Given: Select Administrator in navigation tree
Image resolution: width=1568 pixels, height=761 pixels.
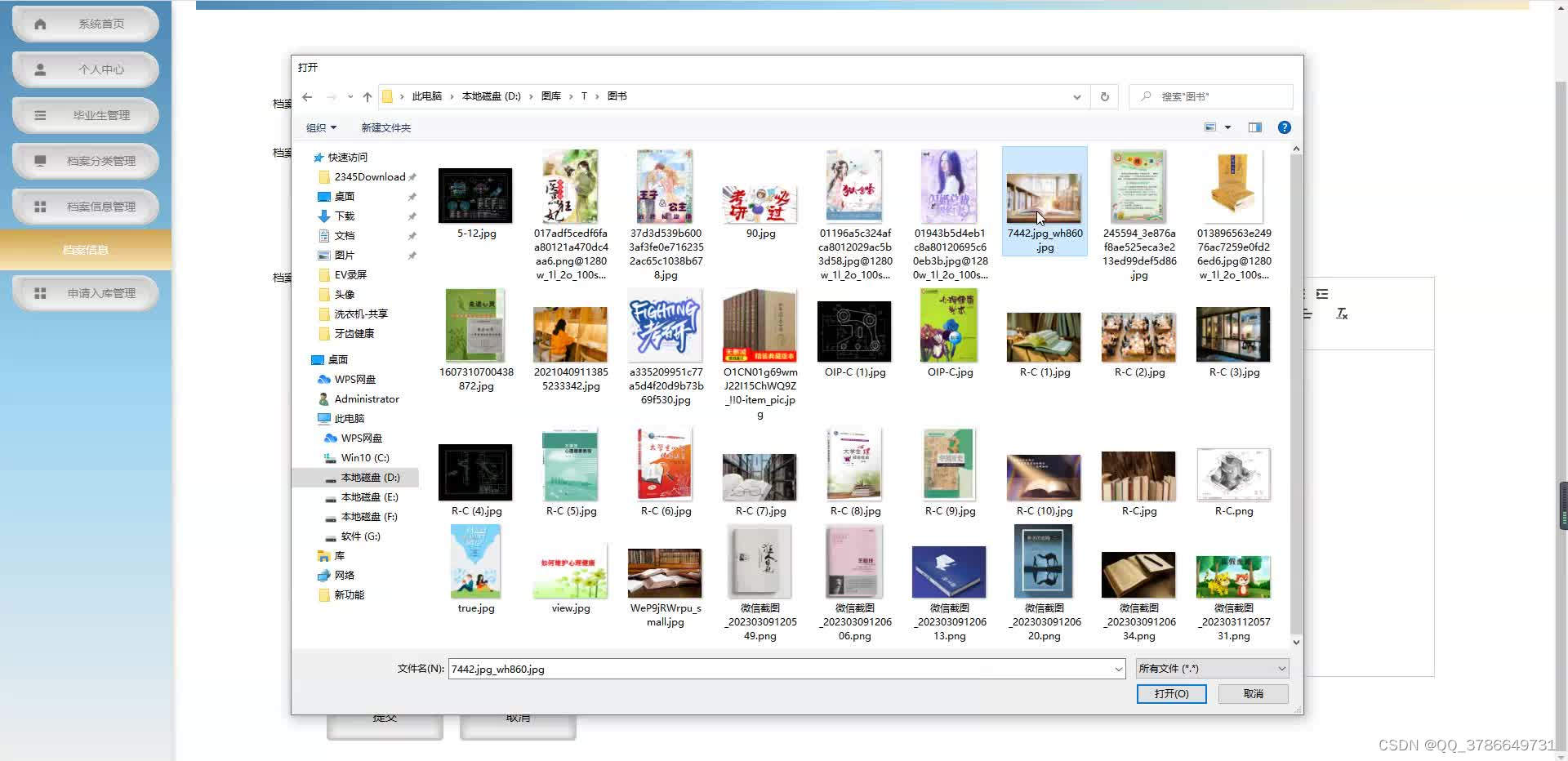Looking at the screenshot, I should pyautogui.click(x=366, y=398).
